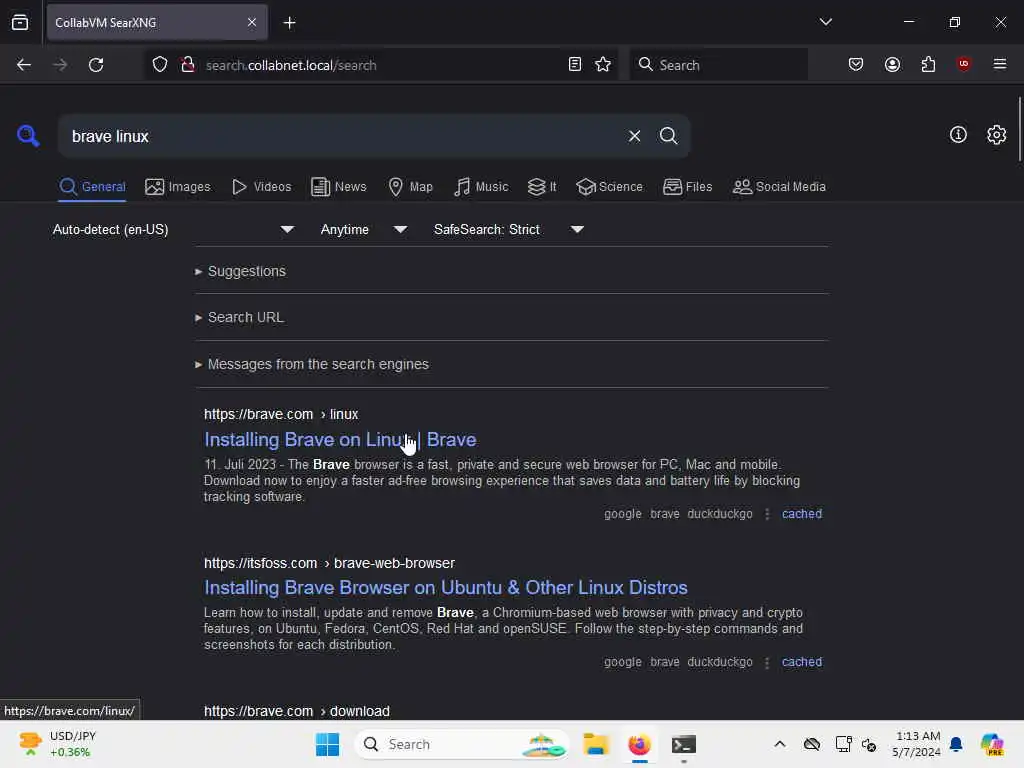Click the https://brave.com › linux URL
The width and height of the screenshot is (1024, 768).
click(281, 414)
